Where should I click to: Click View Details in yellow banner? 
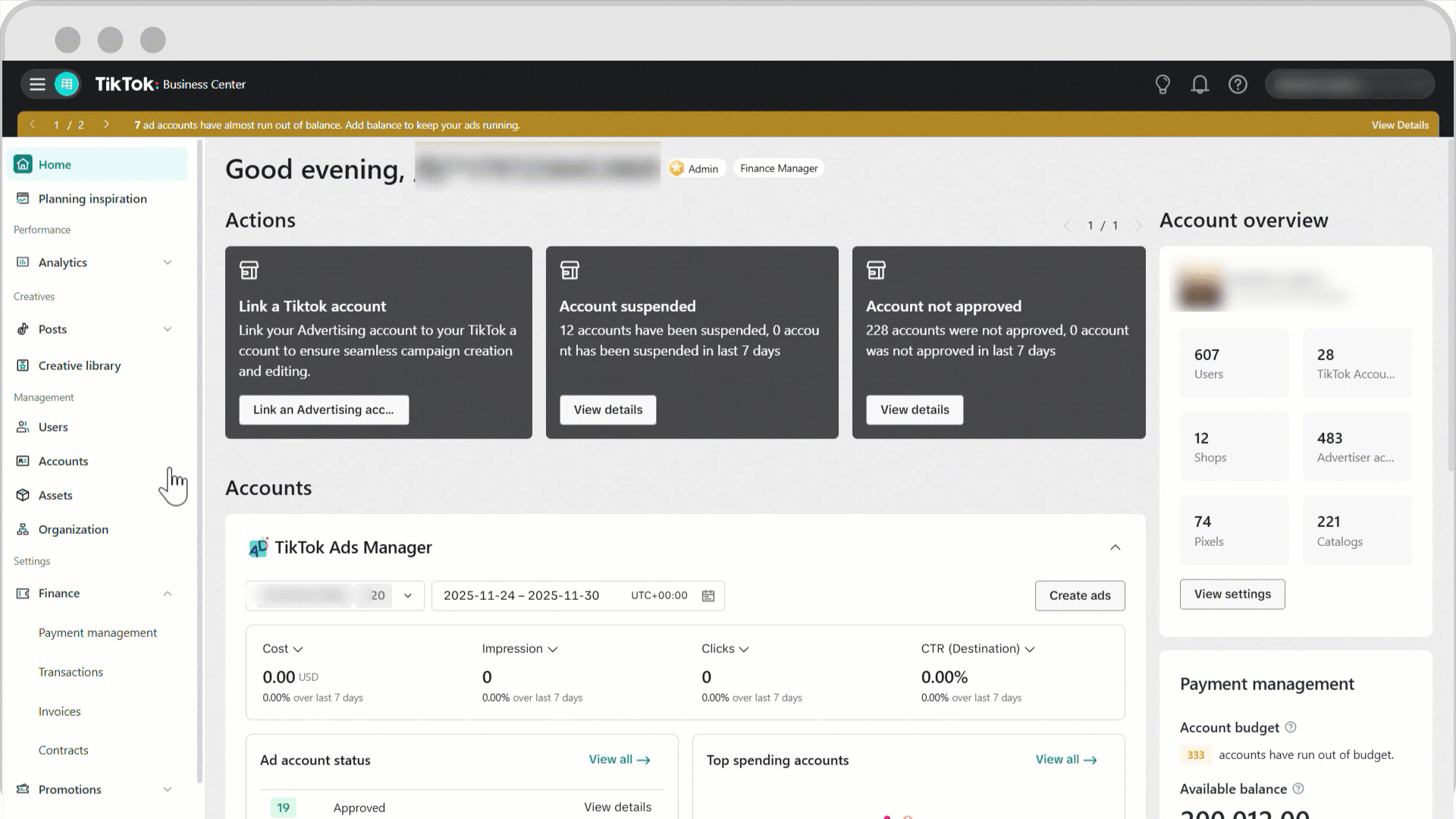pyautogui.click(x=1399, y=125)
